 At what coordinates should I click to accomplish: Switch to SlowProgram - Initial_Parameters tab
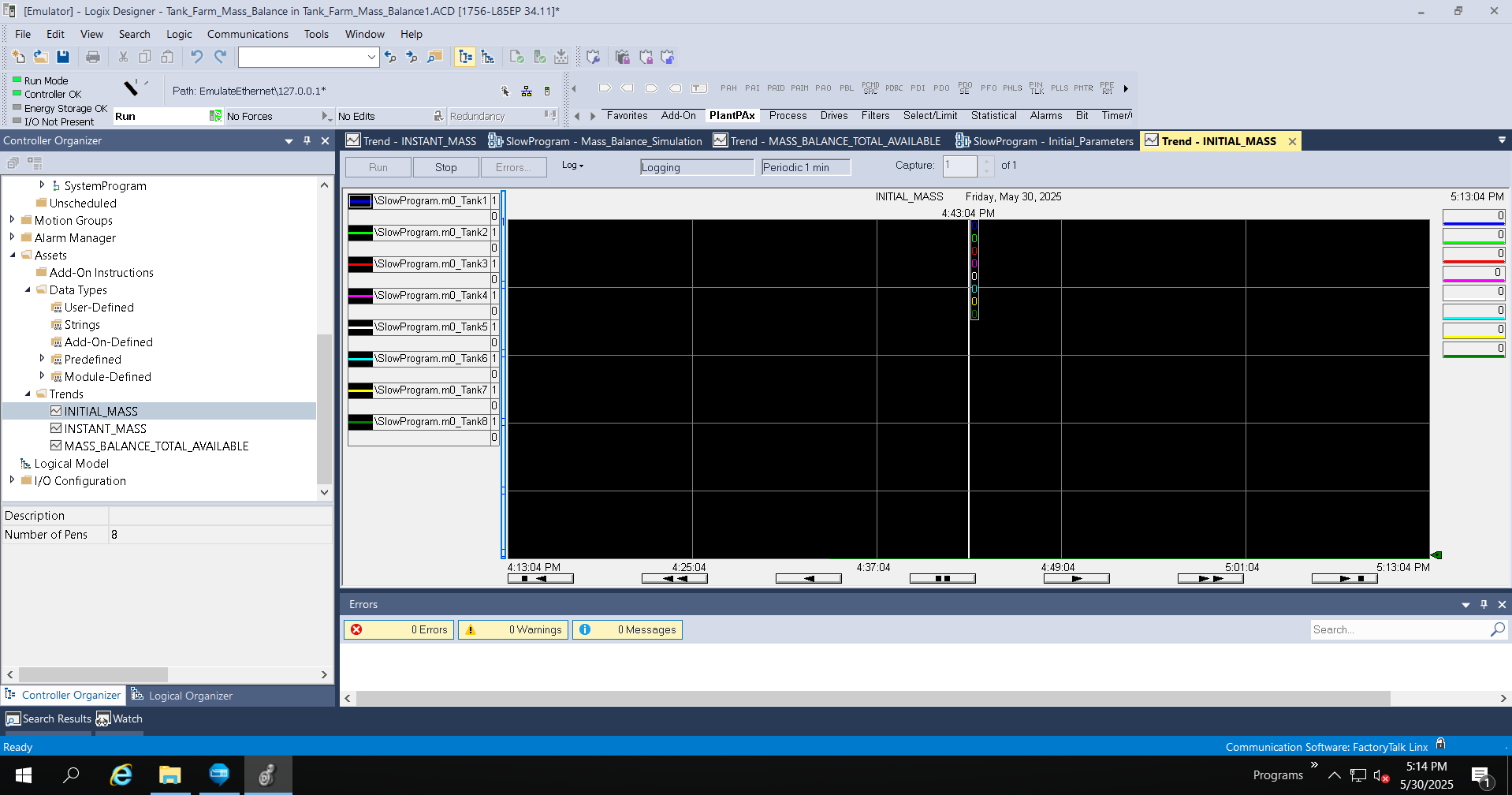coord(1045,141)
